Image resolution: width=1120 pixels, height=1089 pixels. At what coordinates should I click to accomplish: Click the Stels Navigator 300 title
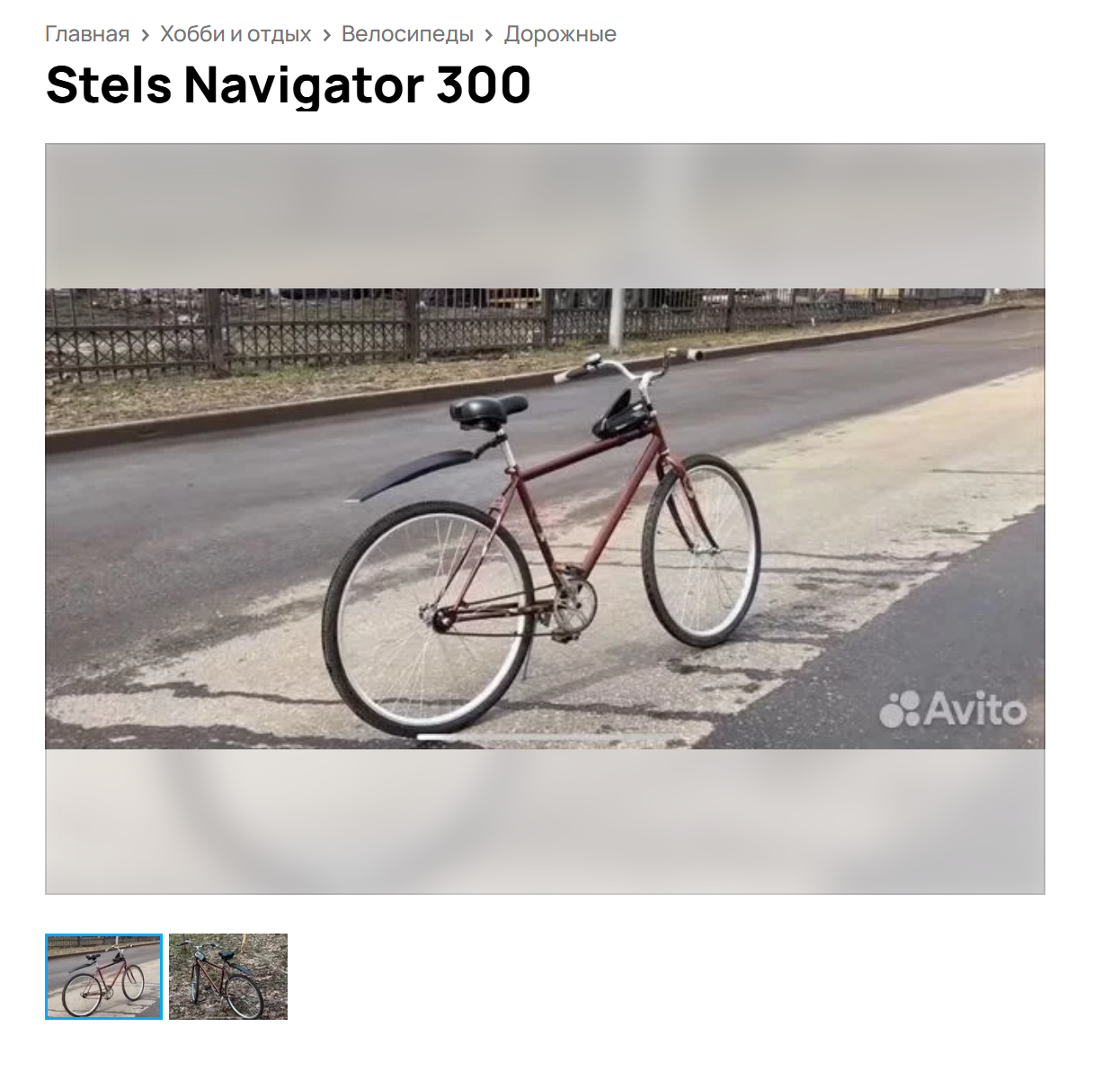(x=289, y=84)
